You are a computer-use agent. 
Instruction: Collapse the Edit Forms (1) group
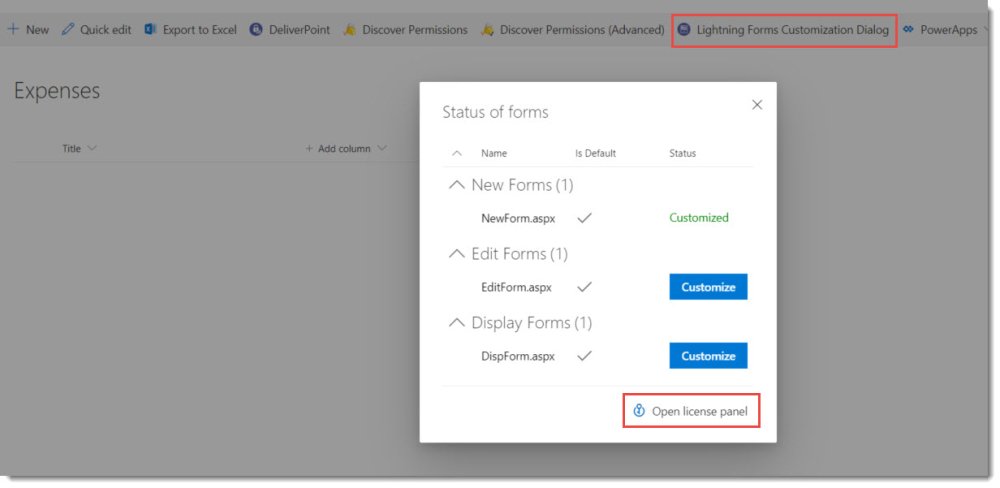[457, 254]
